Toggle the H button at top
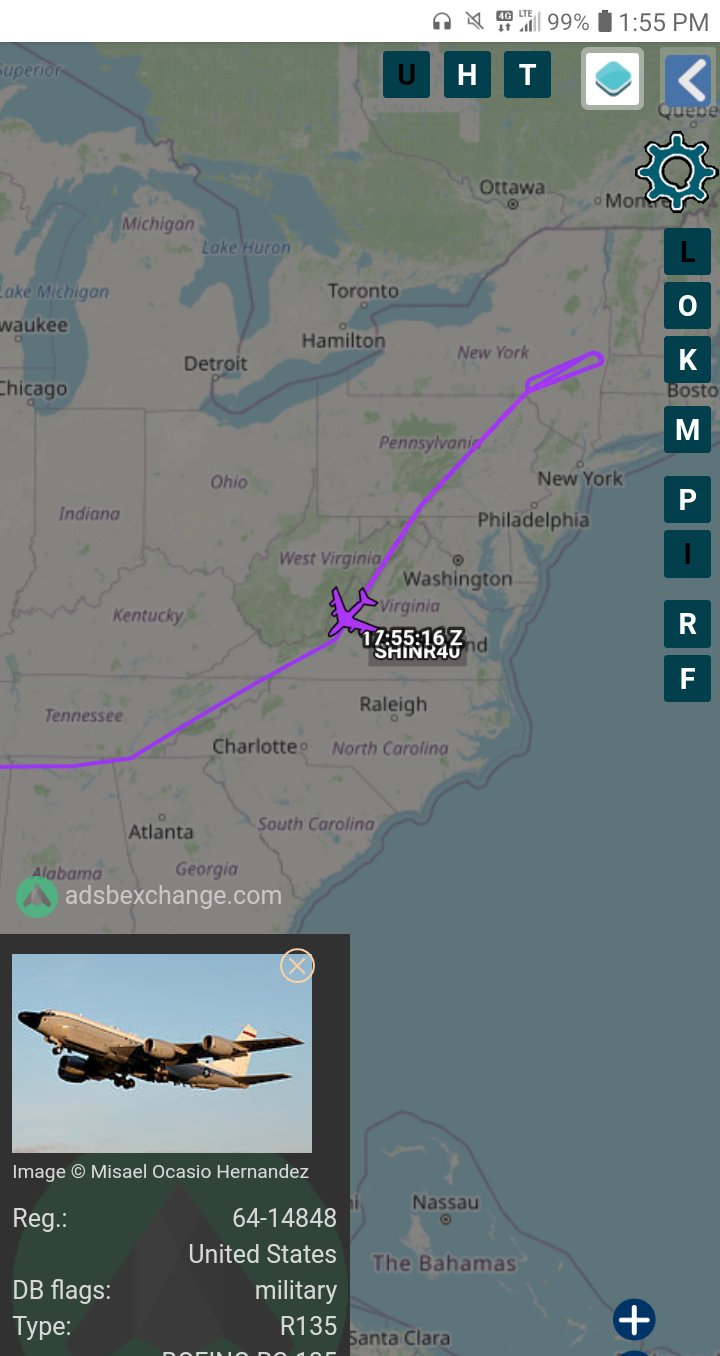This screenshot has width=720, height=1356. tap(467, 75)
